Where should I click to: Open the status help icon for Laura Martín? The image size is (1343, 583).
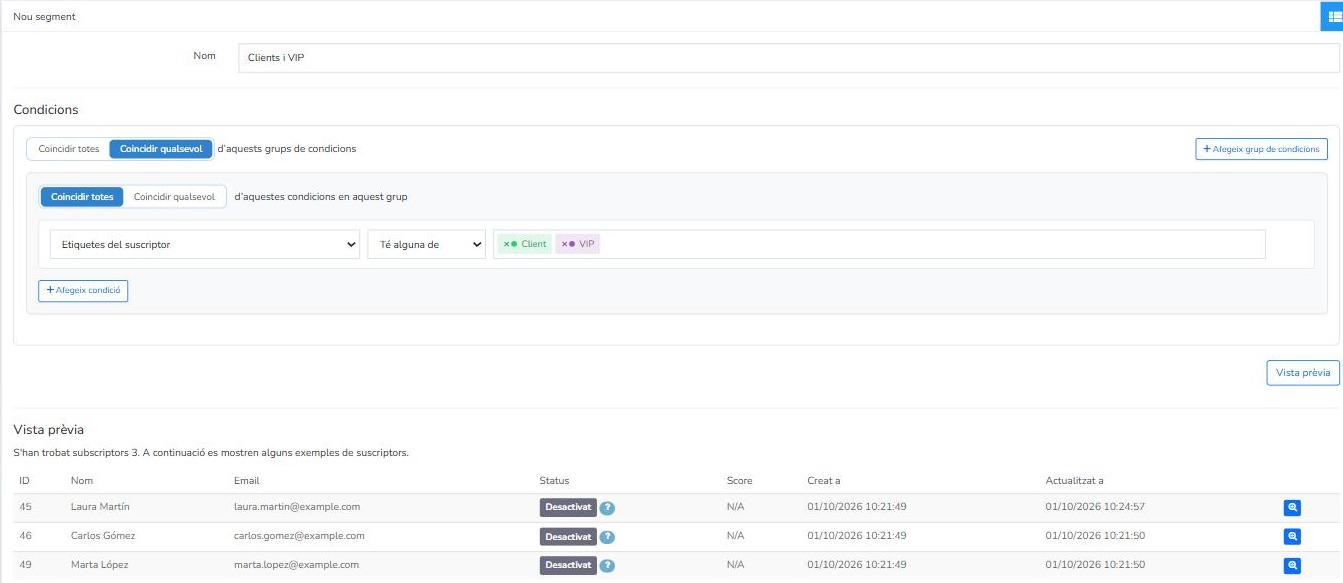(x=607, y=508)
